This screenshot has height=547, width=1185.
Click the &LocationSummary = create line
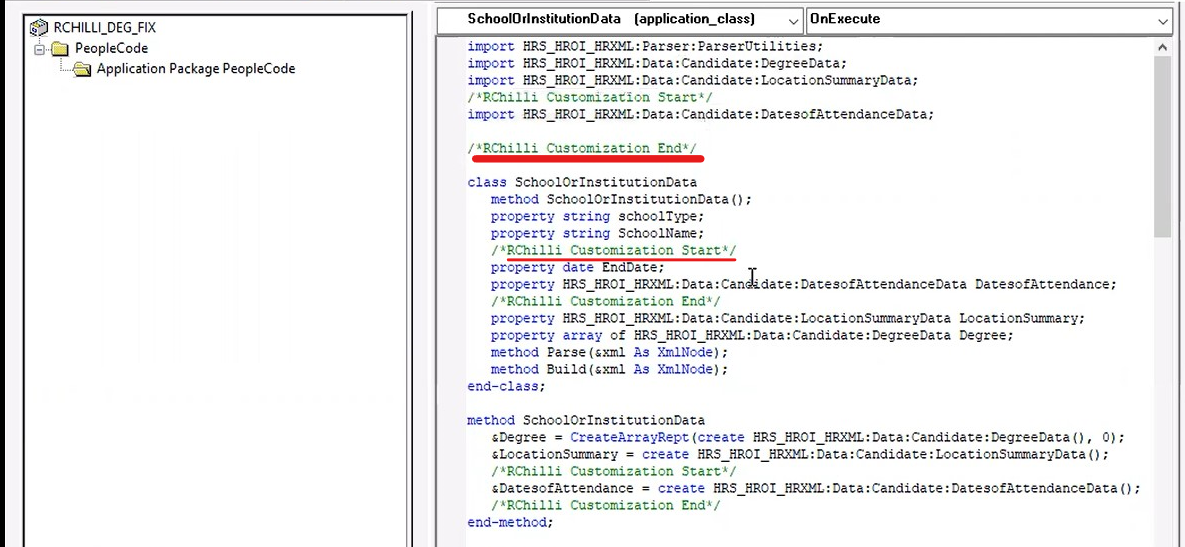click(800, 454)
